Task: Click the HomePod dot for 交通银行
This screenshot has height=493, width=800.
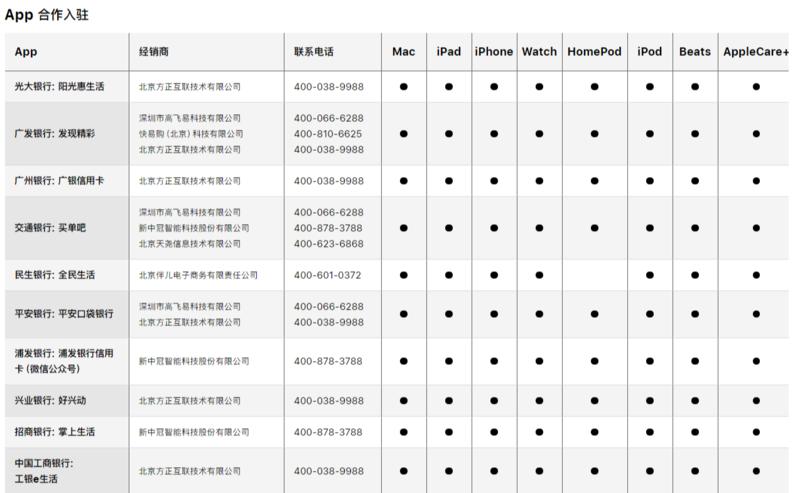Action: point(594,228)
